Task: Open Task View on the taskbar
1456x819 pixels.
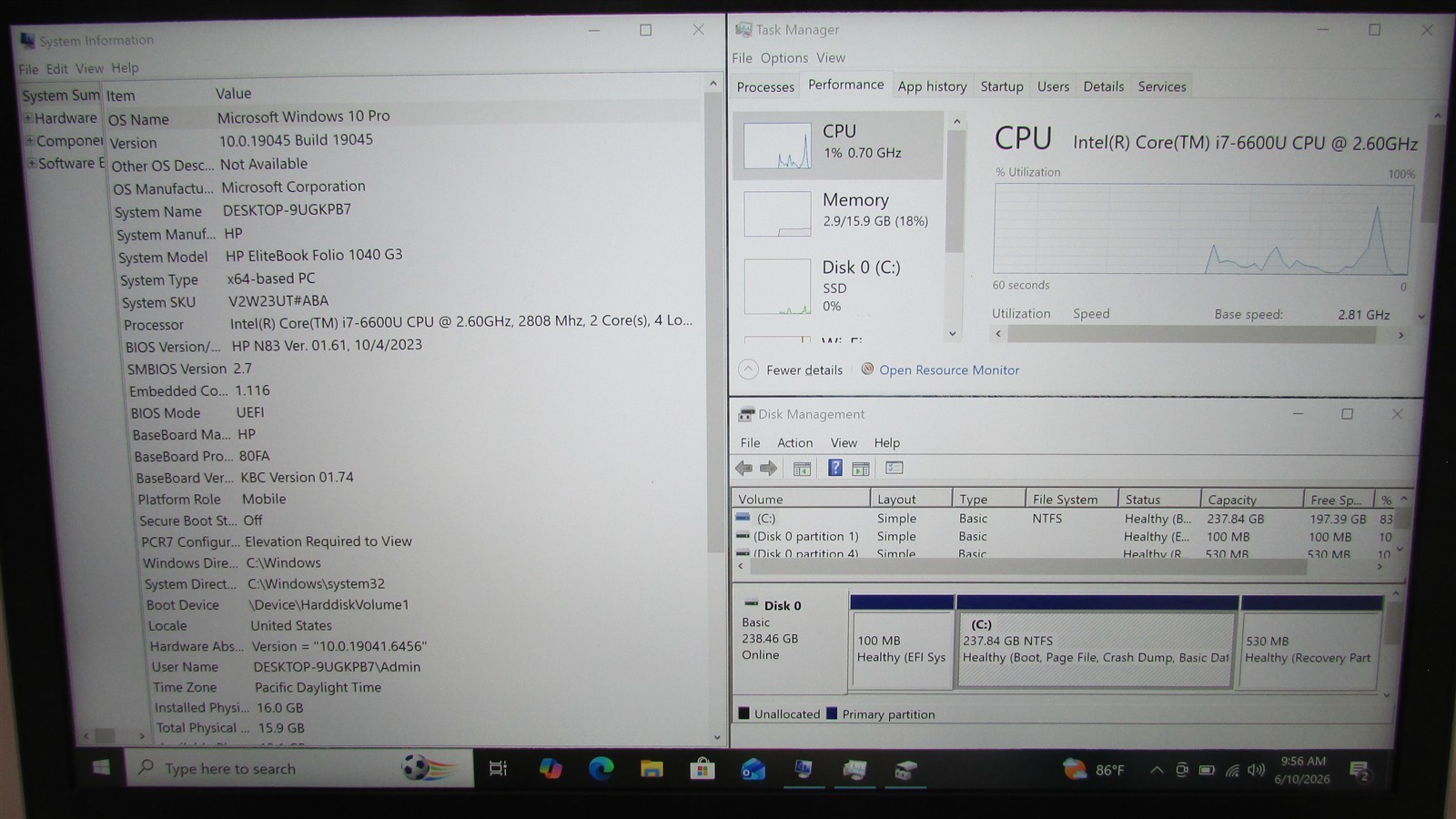Action: click(x=498, y=769)
